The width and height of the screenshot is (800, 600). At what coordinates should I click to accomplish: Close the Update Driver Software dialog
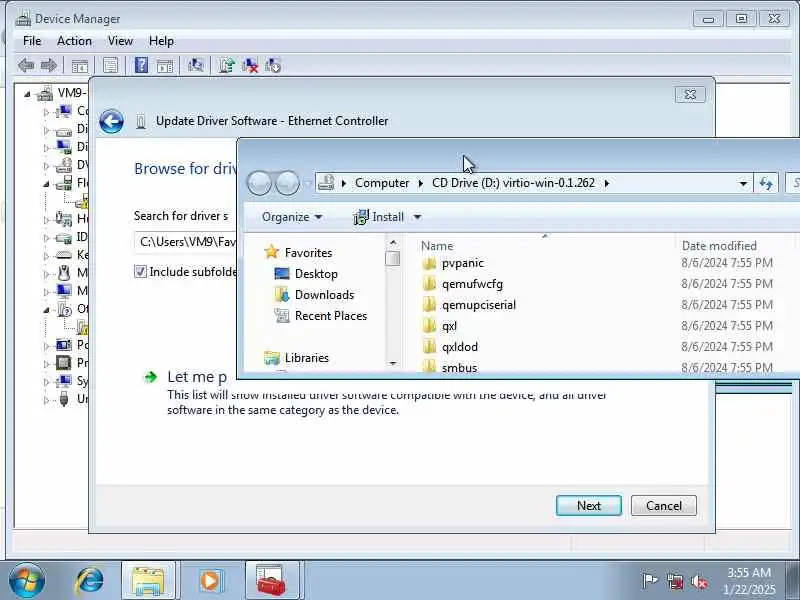click(x=690, y=94)
